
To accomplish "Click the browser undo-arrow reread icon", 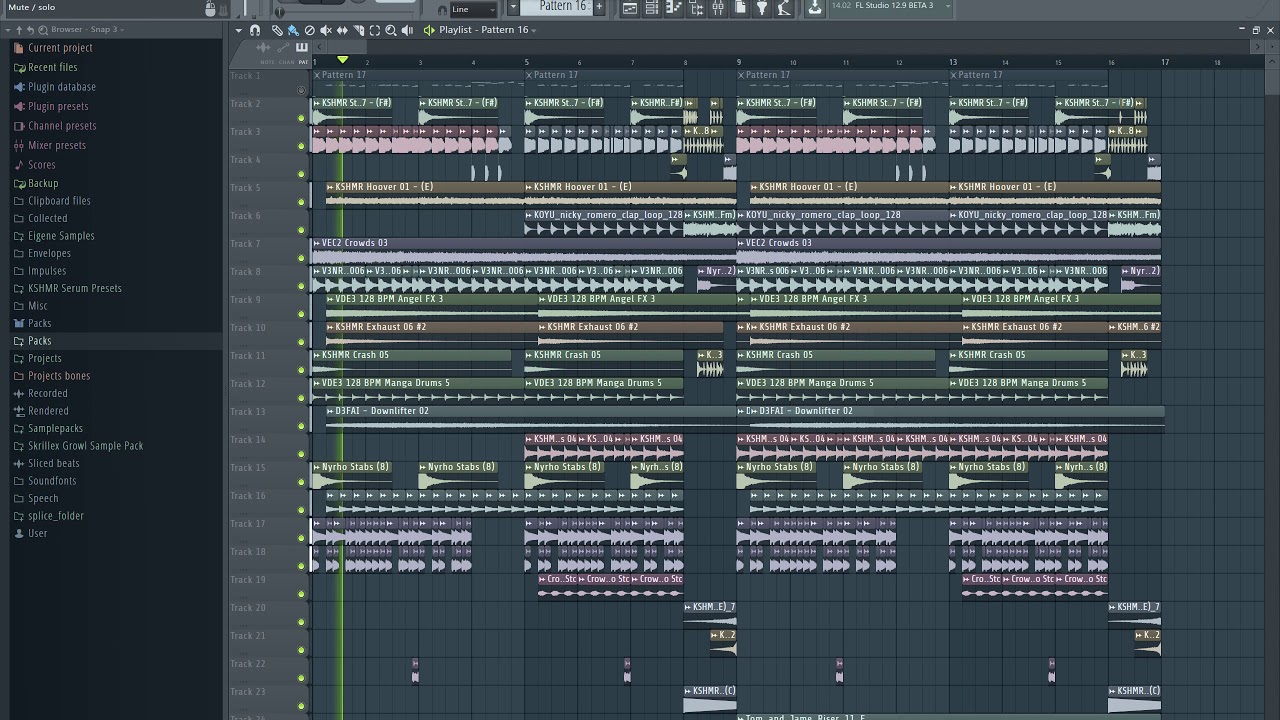I will pyautogui.click(x=30, y=30).
